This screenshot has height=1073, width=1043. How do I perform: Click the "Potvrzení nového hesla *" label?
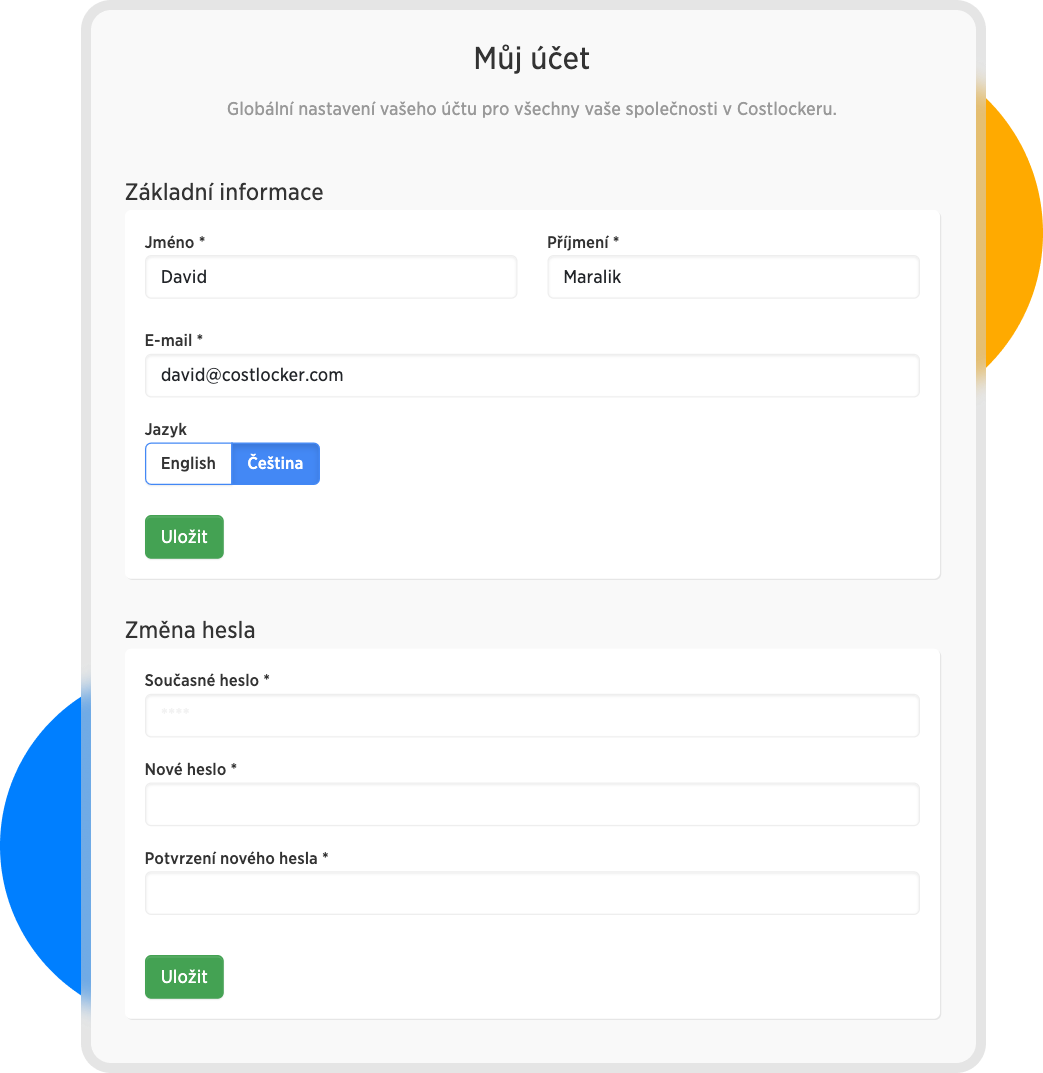click(237, 858)
